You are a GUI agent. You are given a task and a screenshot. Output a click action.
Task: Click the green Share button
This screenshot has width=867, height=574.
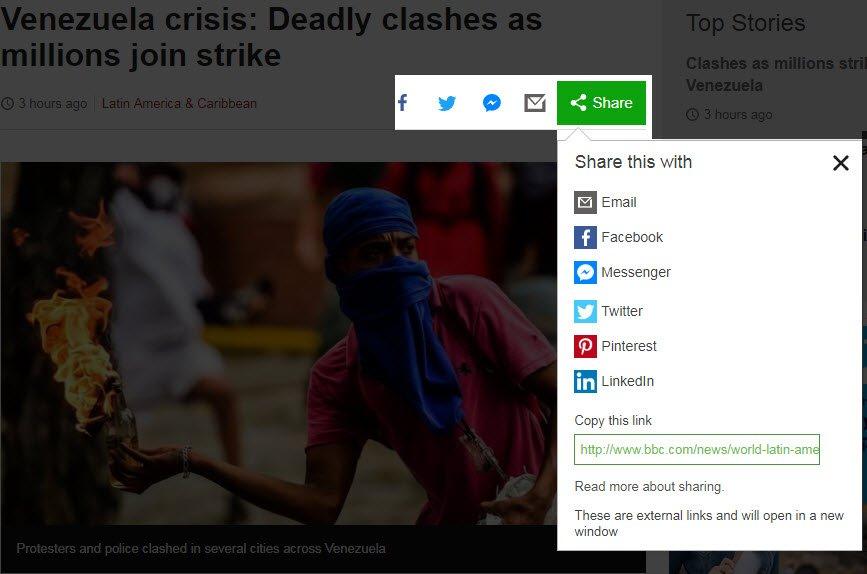(601, 103)
